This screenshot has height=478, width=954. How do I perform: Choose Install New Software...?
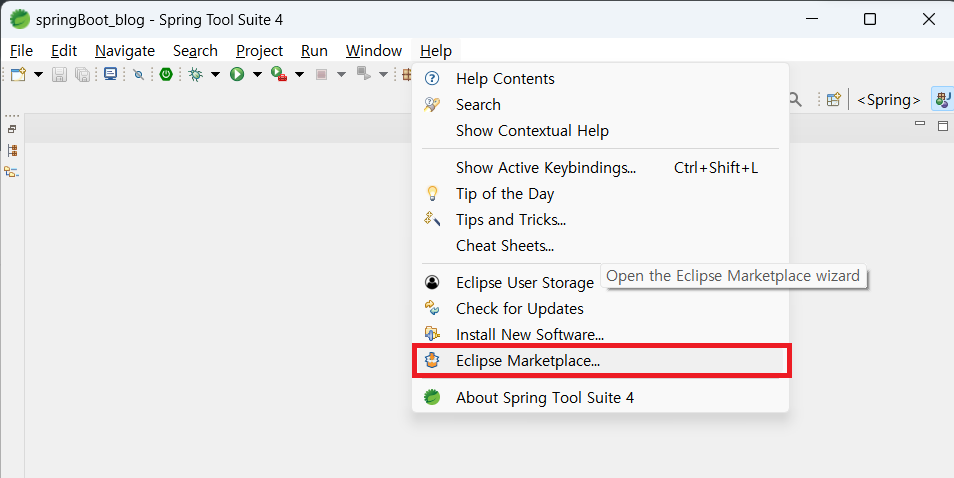[601, 334]
